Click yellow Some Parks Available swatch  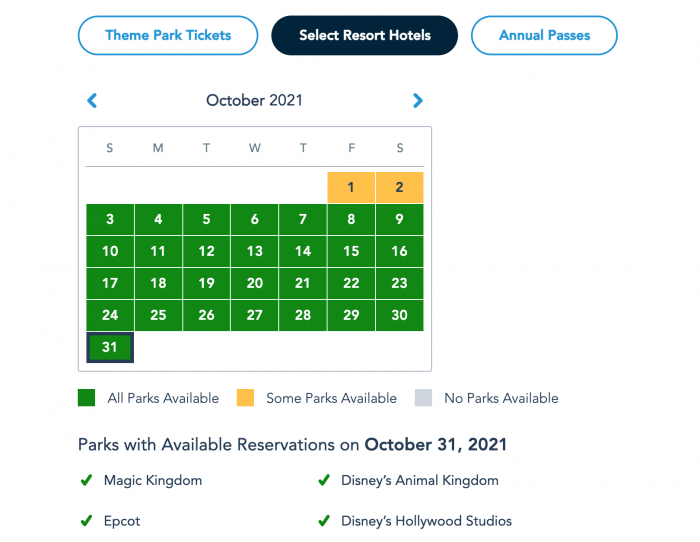click(245, 398)
